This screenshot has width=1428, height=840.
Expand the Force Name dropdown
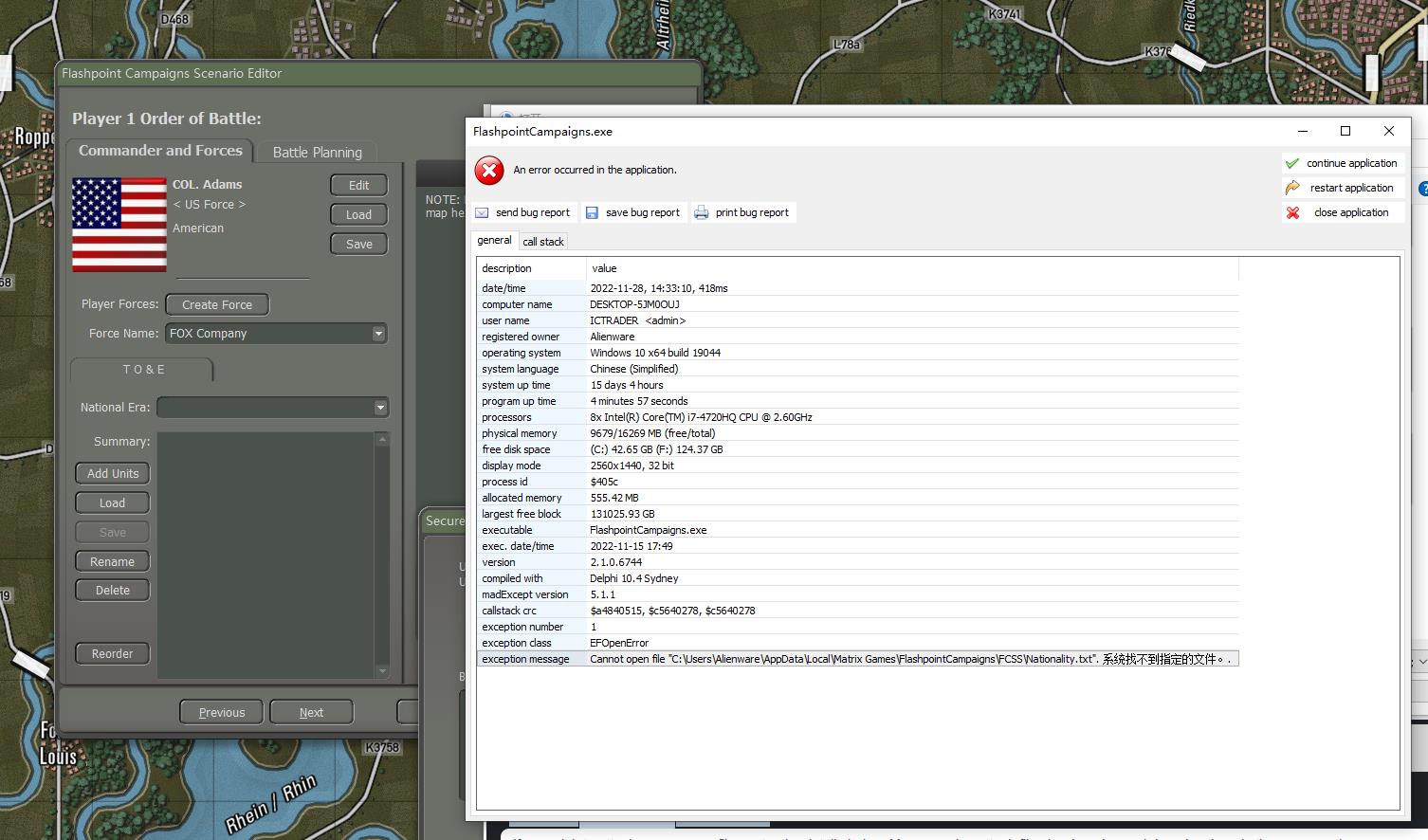378,333
